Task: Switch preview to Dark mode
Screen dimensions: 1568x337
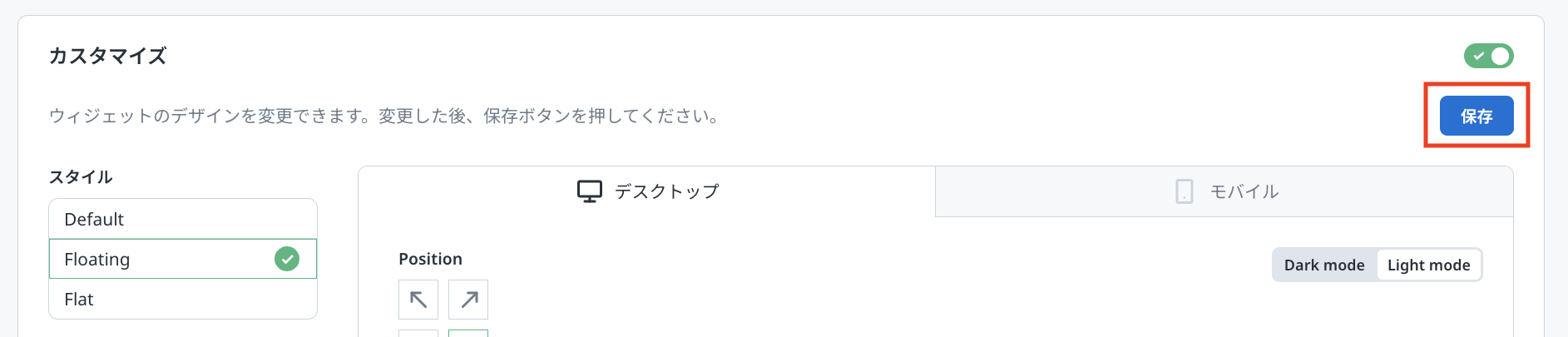Action: click(1324, 265)
